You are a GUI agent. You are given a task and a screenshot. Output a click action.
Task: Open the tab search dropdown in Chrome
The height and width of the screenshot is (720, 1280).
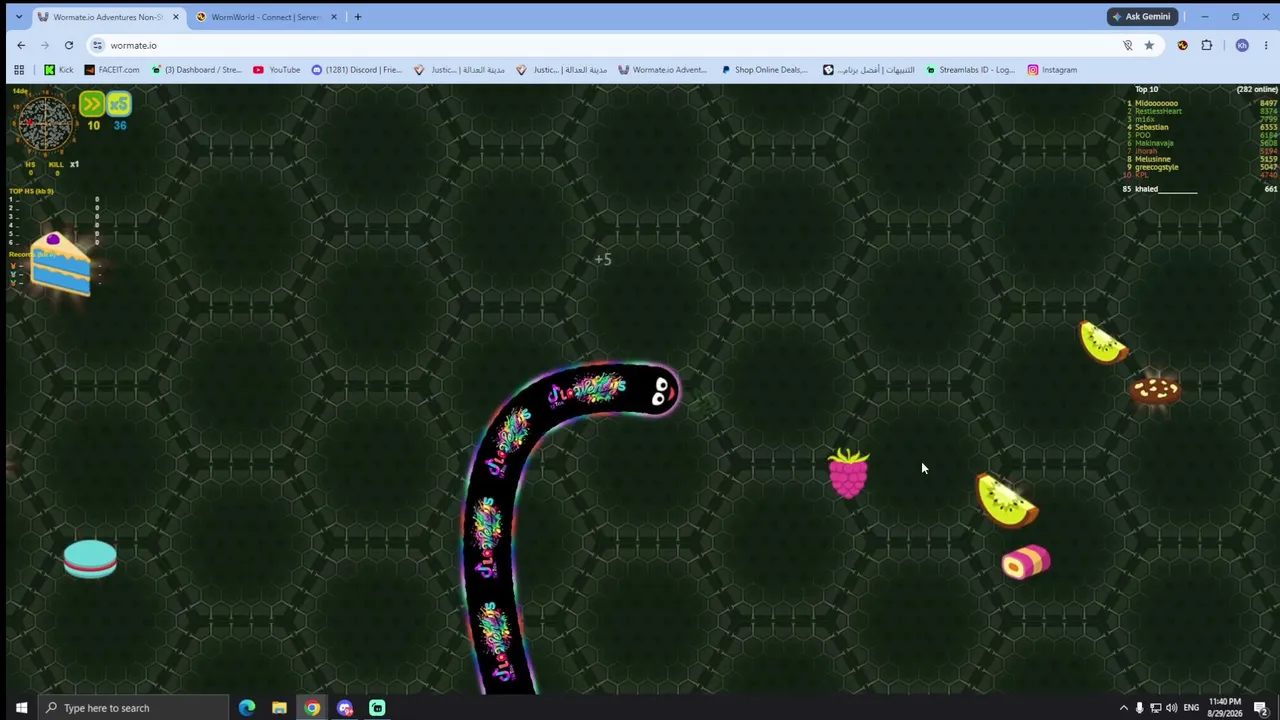pos(18,17)
